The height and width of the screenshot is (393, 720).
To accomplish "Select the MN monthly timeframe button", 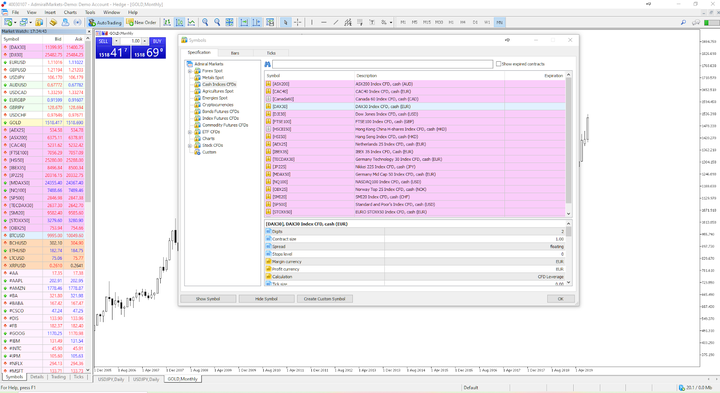I will tap(500, 22).
